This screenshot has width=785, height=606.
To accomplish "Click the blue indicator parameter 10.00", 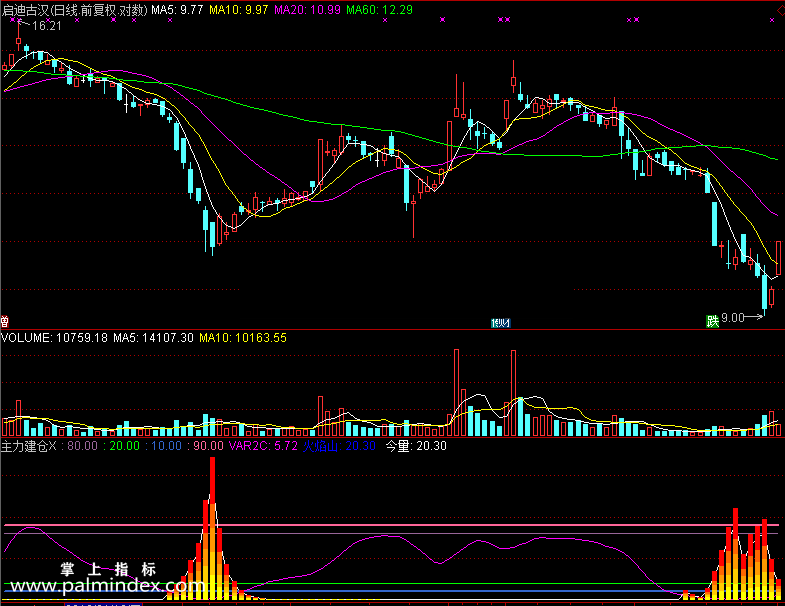I will (x=166, y=446).
